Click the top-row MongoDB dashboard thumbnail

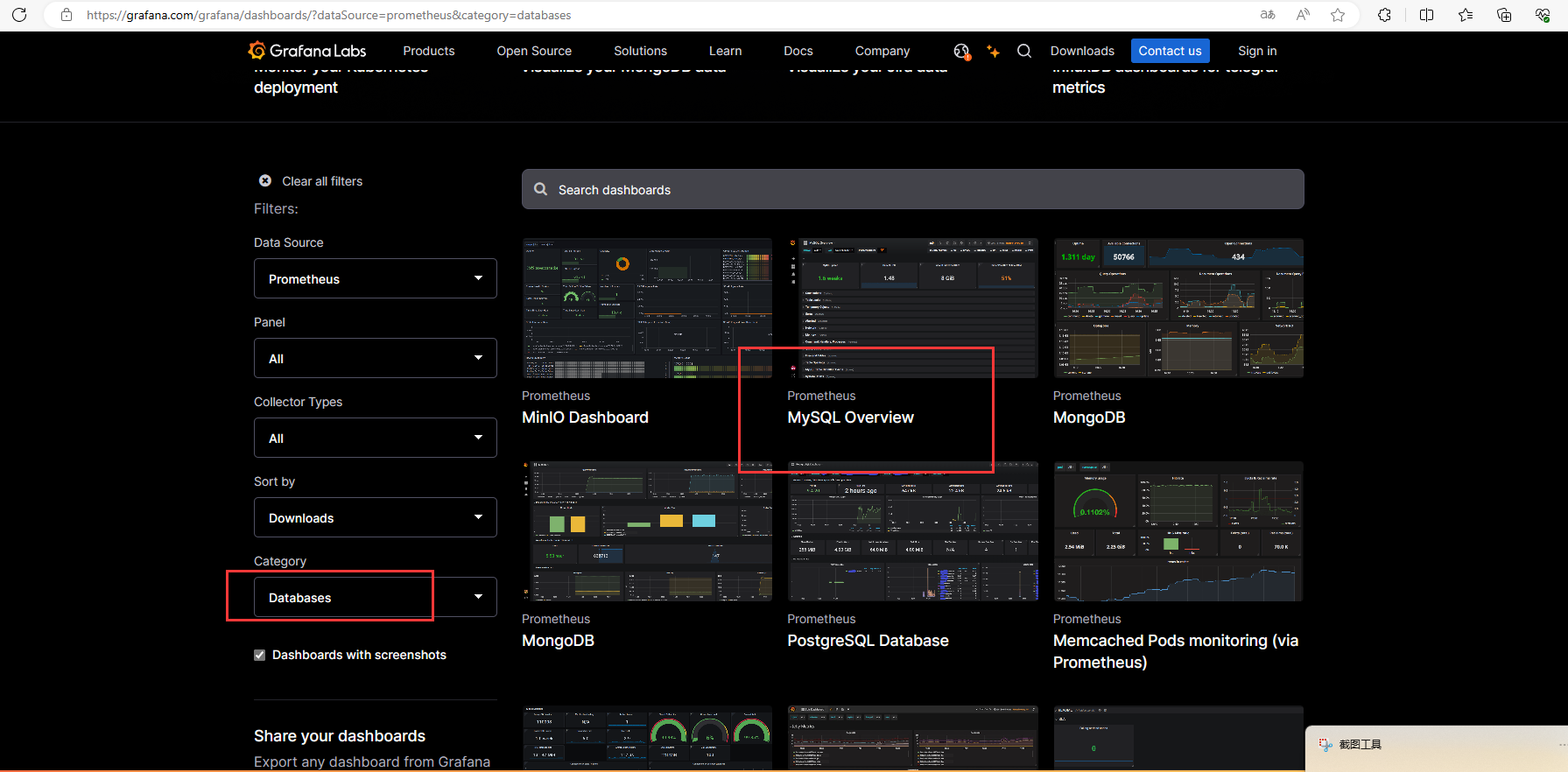(x=1178, y=308)
